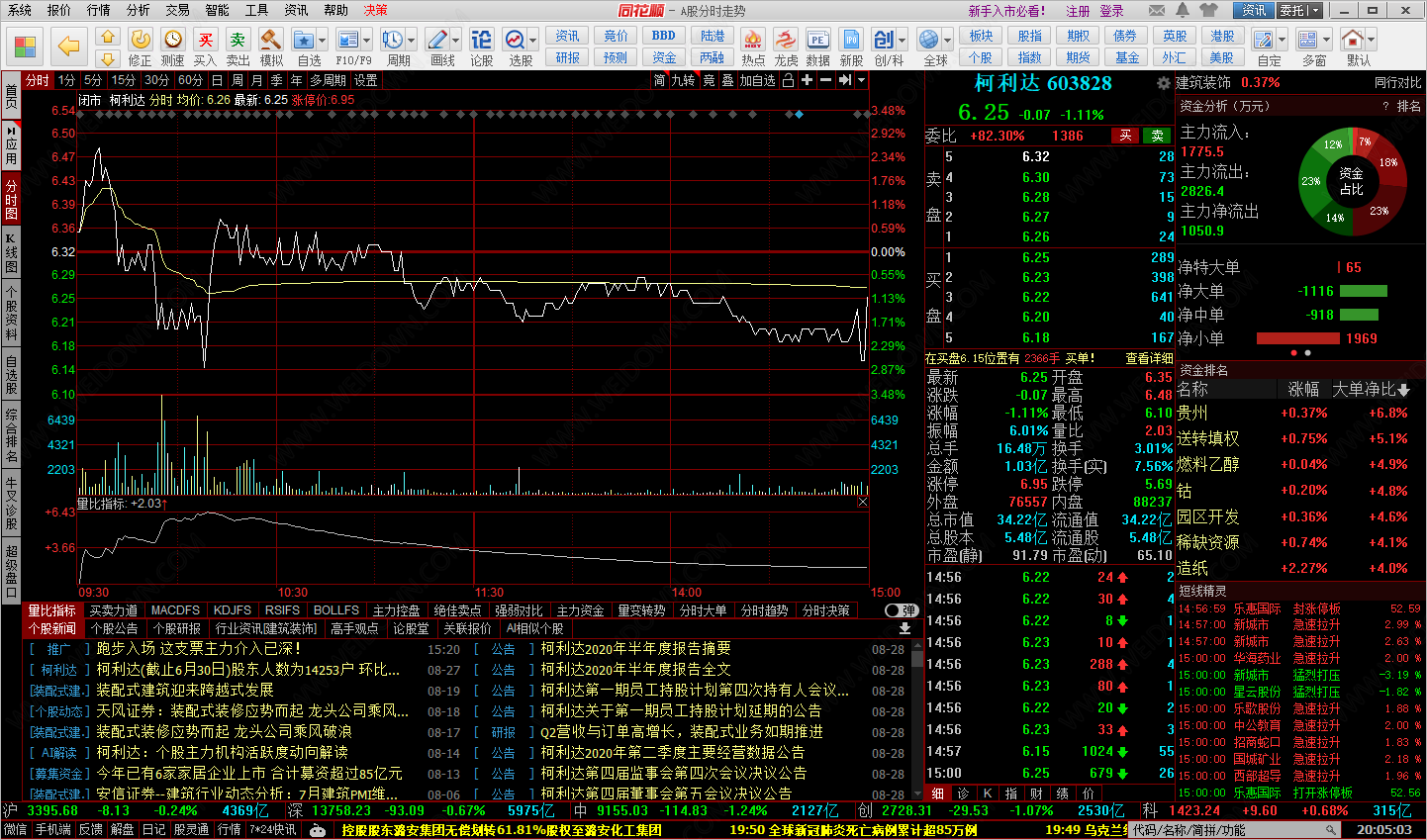The height and width of the screenshot is (840, 1427).
Task: Click the yellow down arrow icon
Action: (108, 58)
